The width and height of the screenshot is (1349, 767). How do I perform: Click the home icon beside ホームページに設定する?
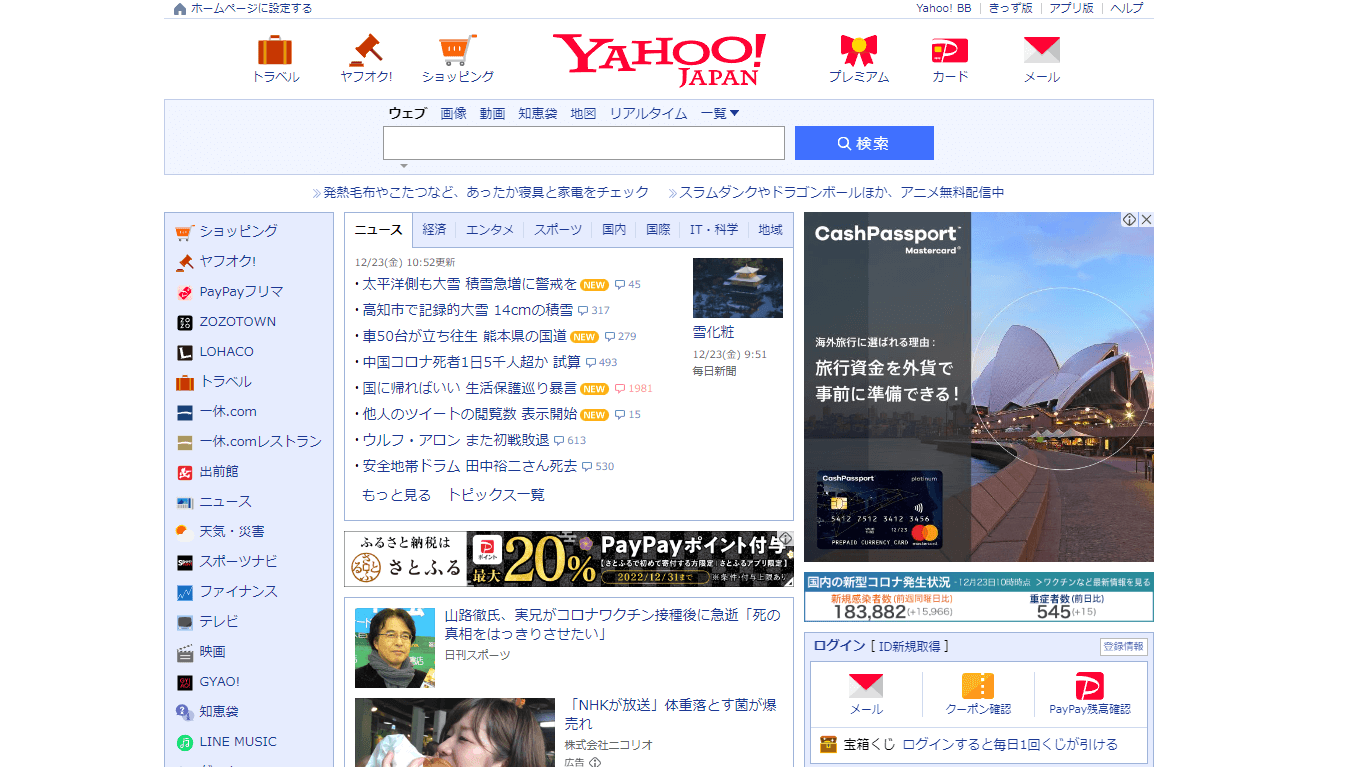pyautogui.click(x=180, y=9)
